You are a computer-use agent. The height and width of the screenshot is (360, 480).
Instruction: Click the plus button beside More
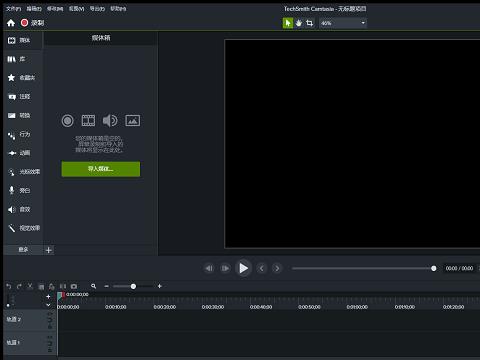[49, 250]
